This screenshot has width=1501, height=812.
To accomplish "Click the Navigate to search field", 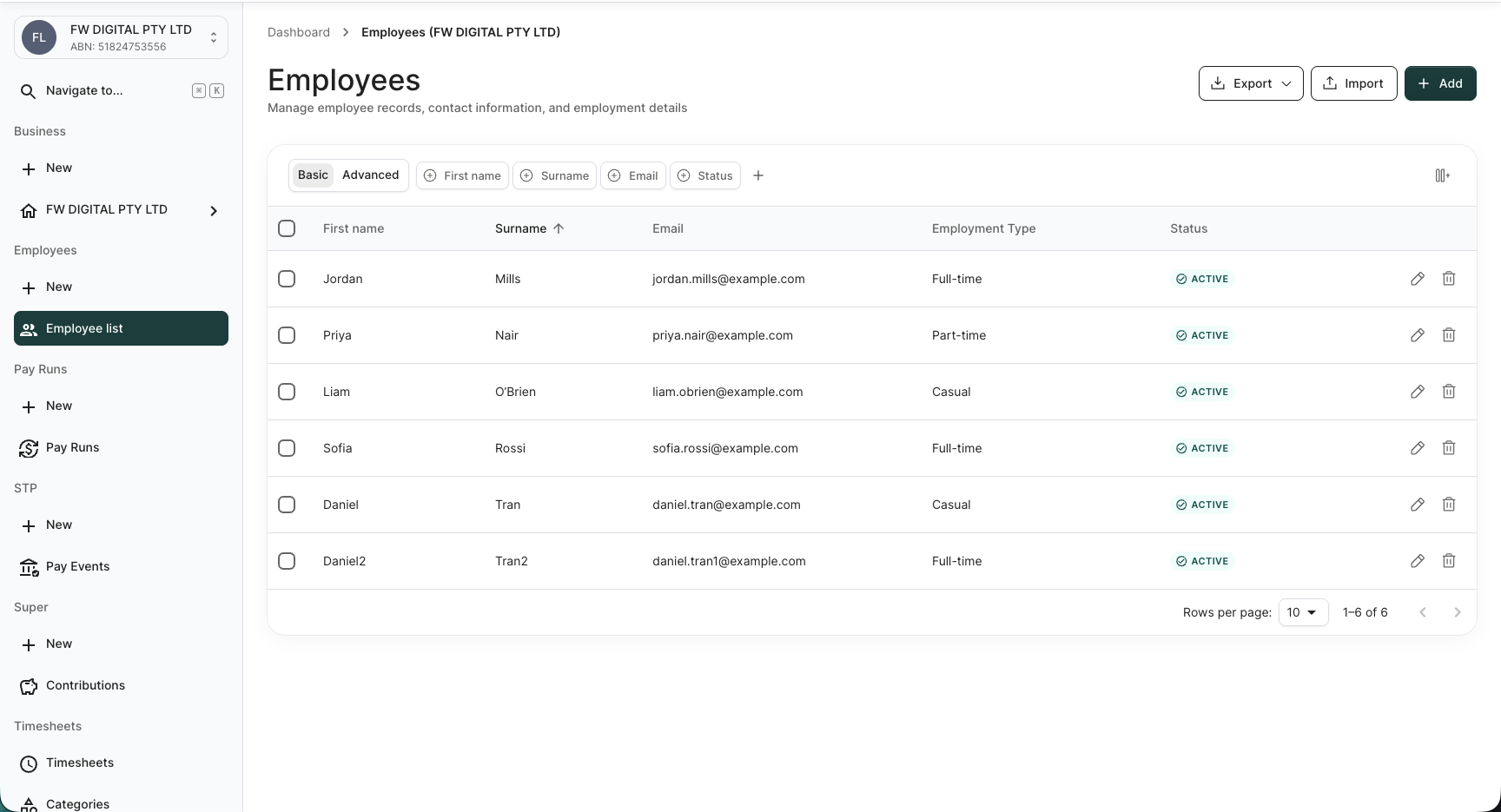I will [121, 90].
